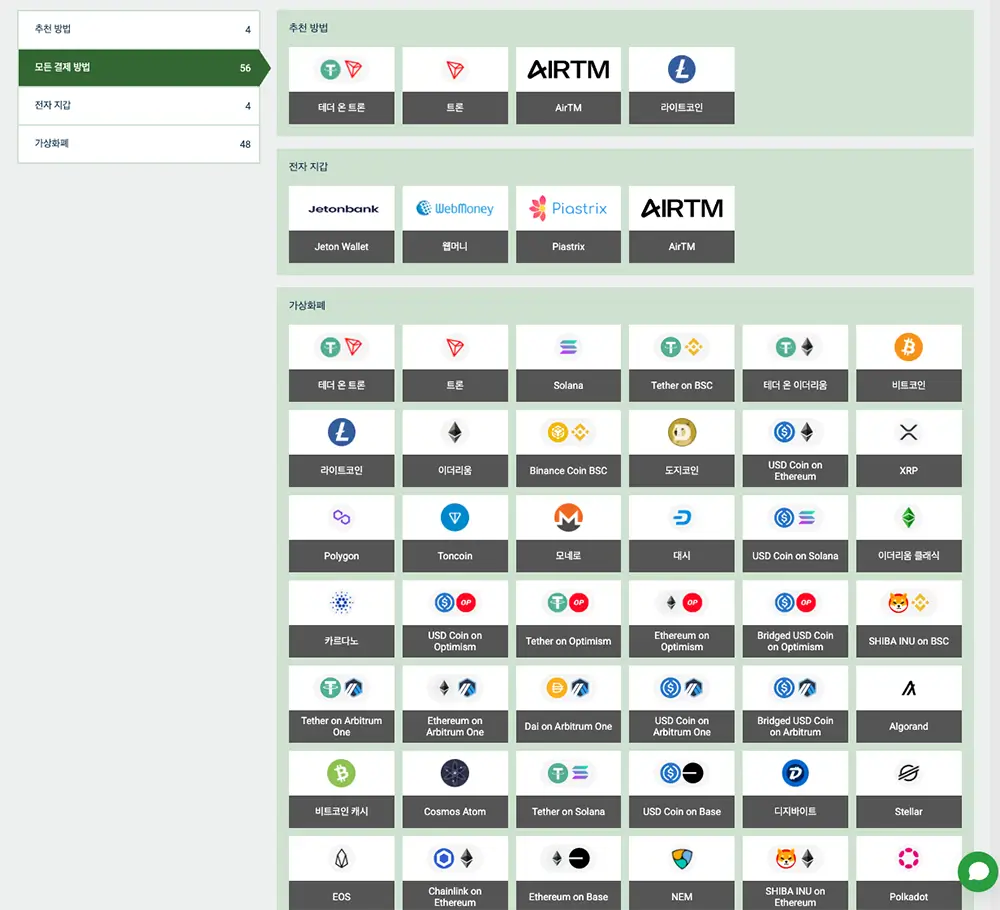This screenshot has height=910, width=1000.
Task: Choose 라이트코인 in the 추천 방법 section
Action: (682, 85)
